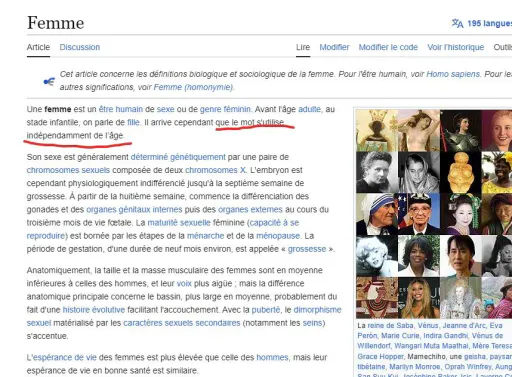Click the Grace Hopper caption link
Viewport: 512px width, 377px height.
click(381, 357)
